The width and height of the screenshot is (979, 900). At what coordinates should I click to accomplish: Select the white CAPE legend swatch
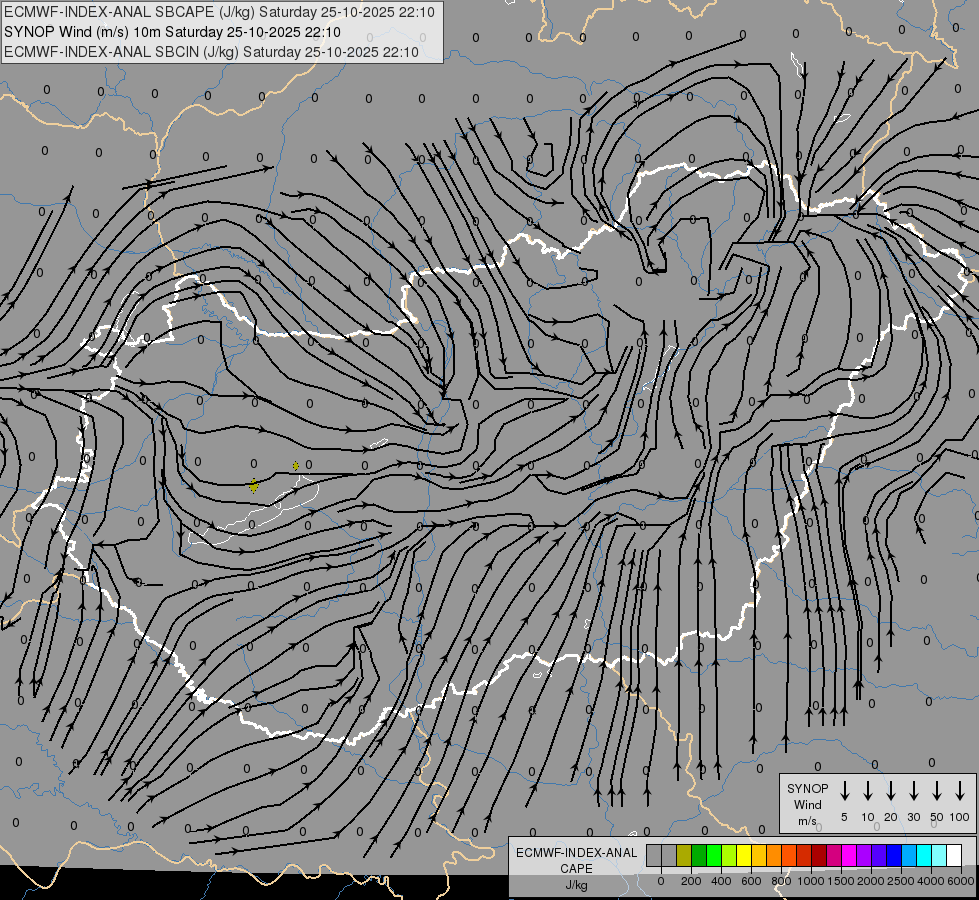coord(953,856)
